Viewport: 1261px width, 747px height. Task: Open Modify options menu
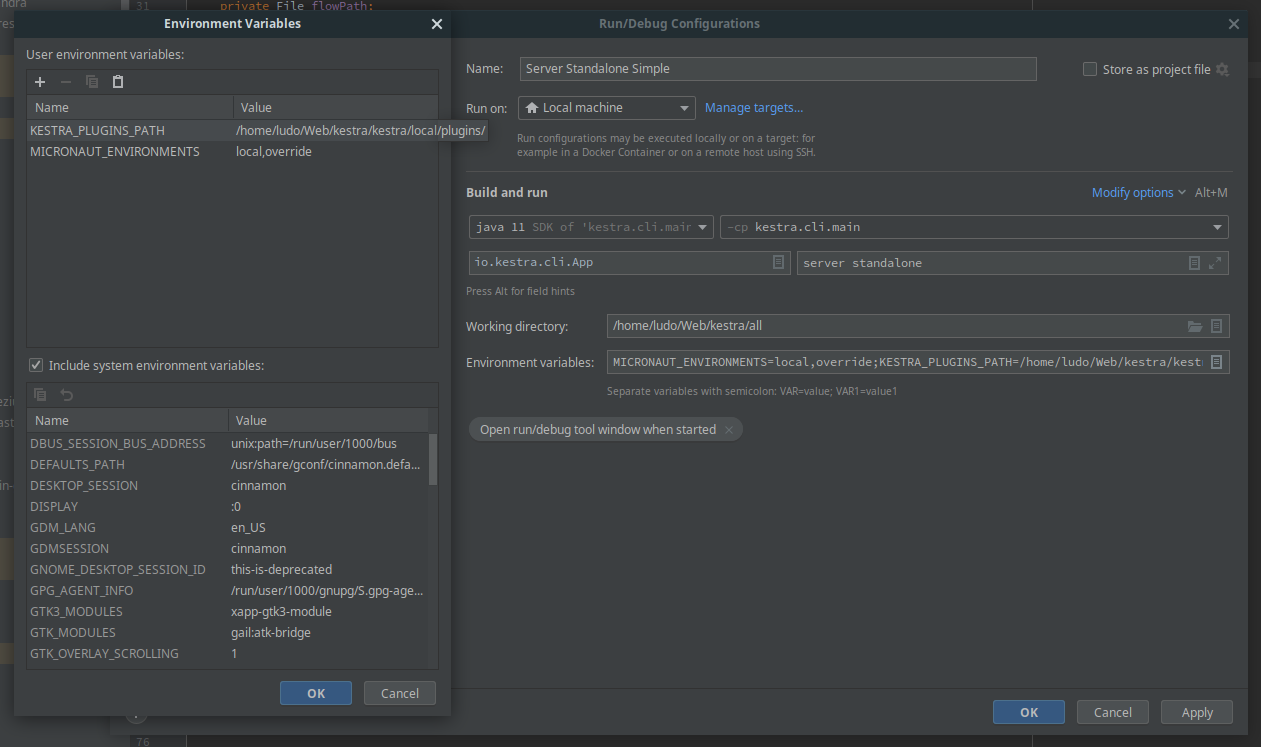coord(1131,192)
